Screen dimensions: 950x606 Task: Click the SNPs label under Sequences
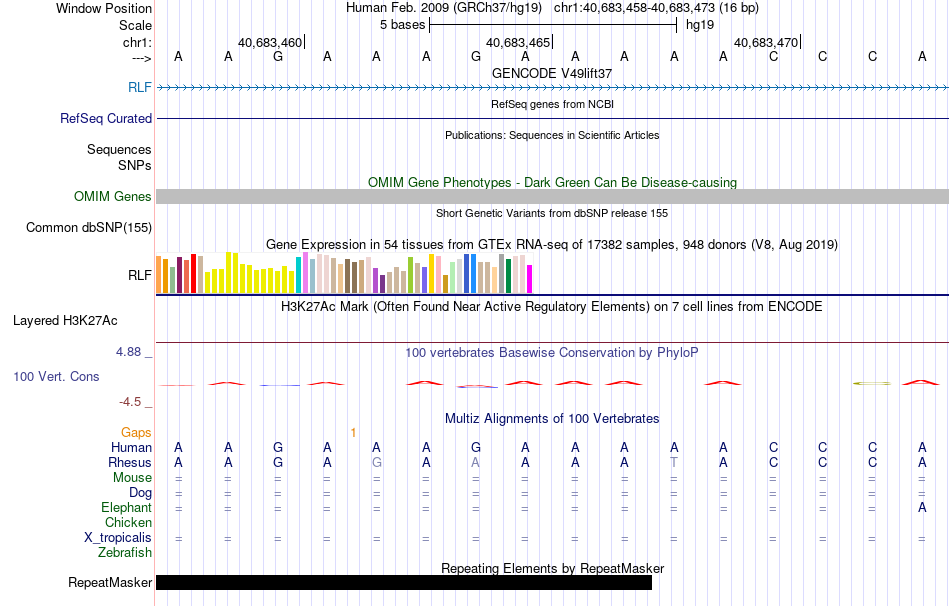tap(135, 165)
